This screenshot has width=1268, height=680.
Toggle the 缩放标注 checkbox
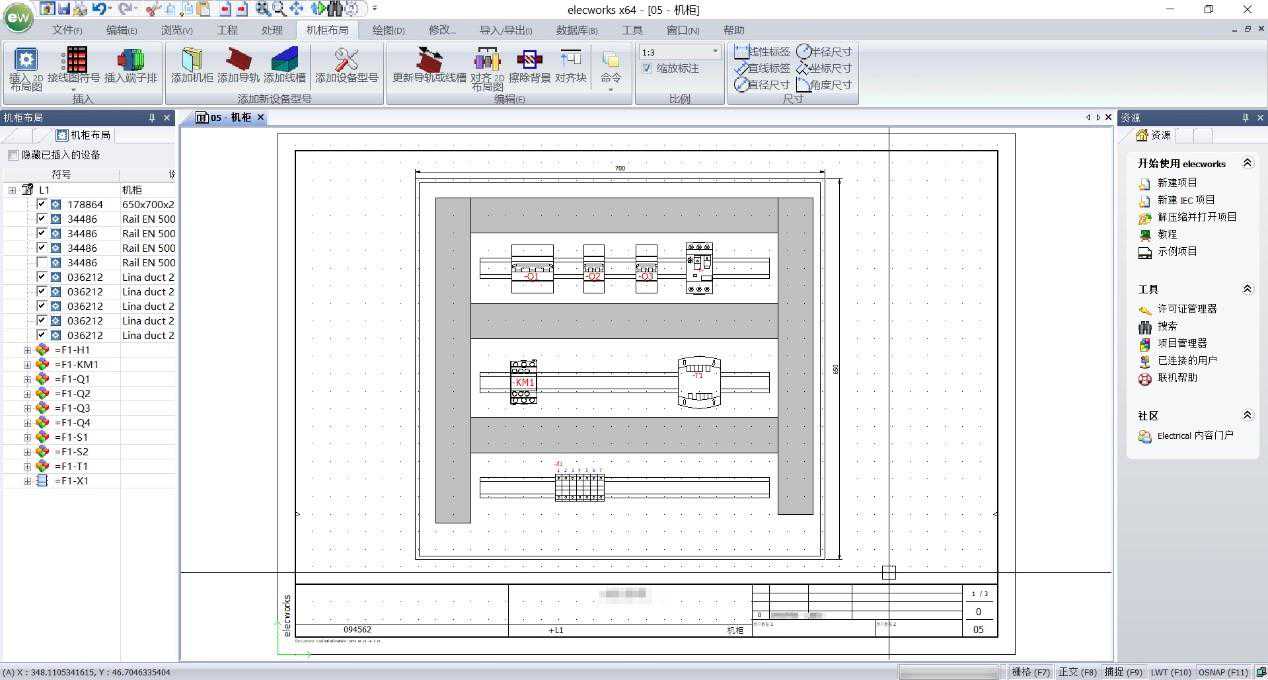[x=647, y=69]
